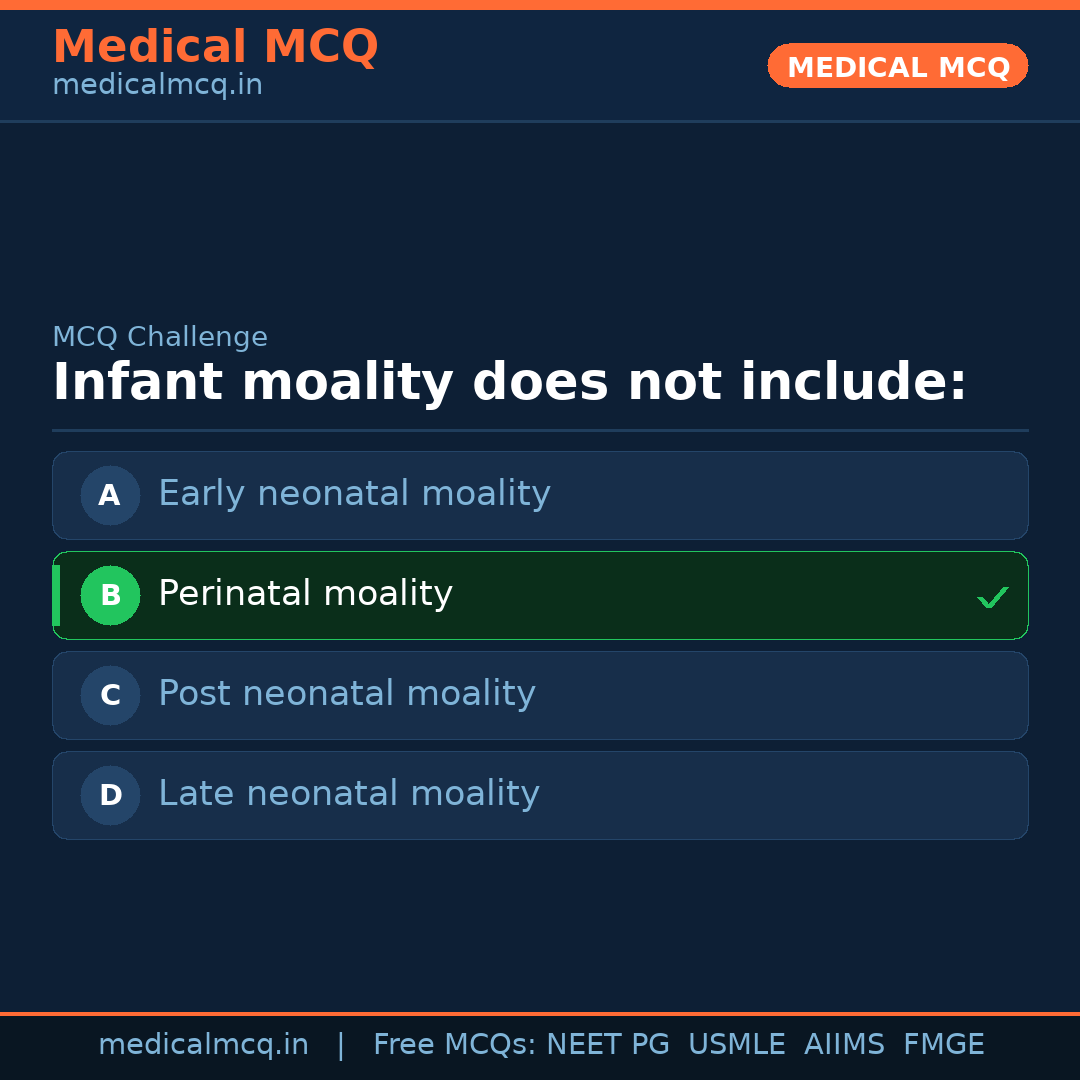Select answer option C Post neonatal moality
This screenshot has width=1080, height=1080.
coord(540,695)
